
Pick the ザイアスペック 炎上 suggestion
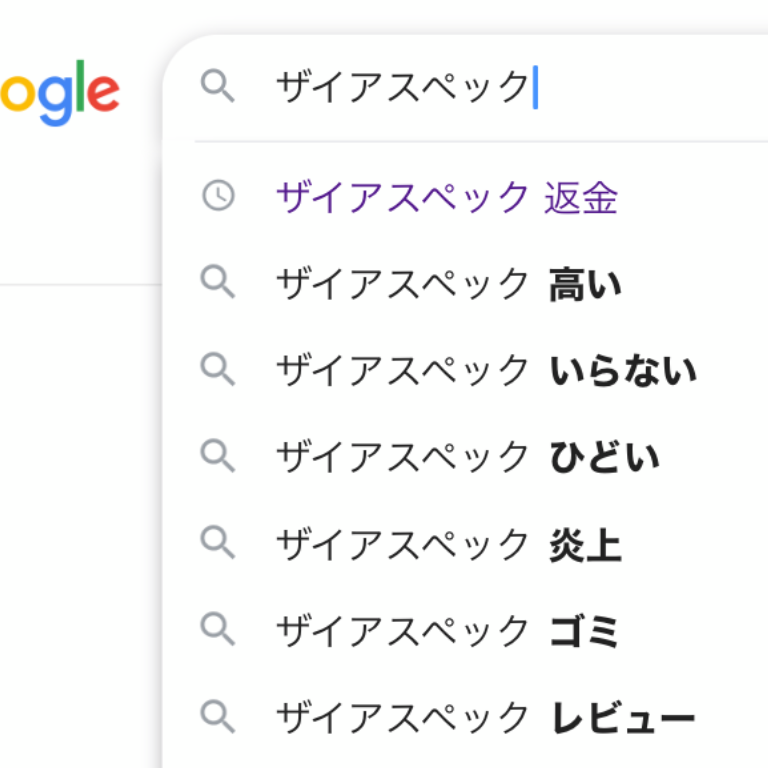pos(465,544)
